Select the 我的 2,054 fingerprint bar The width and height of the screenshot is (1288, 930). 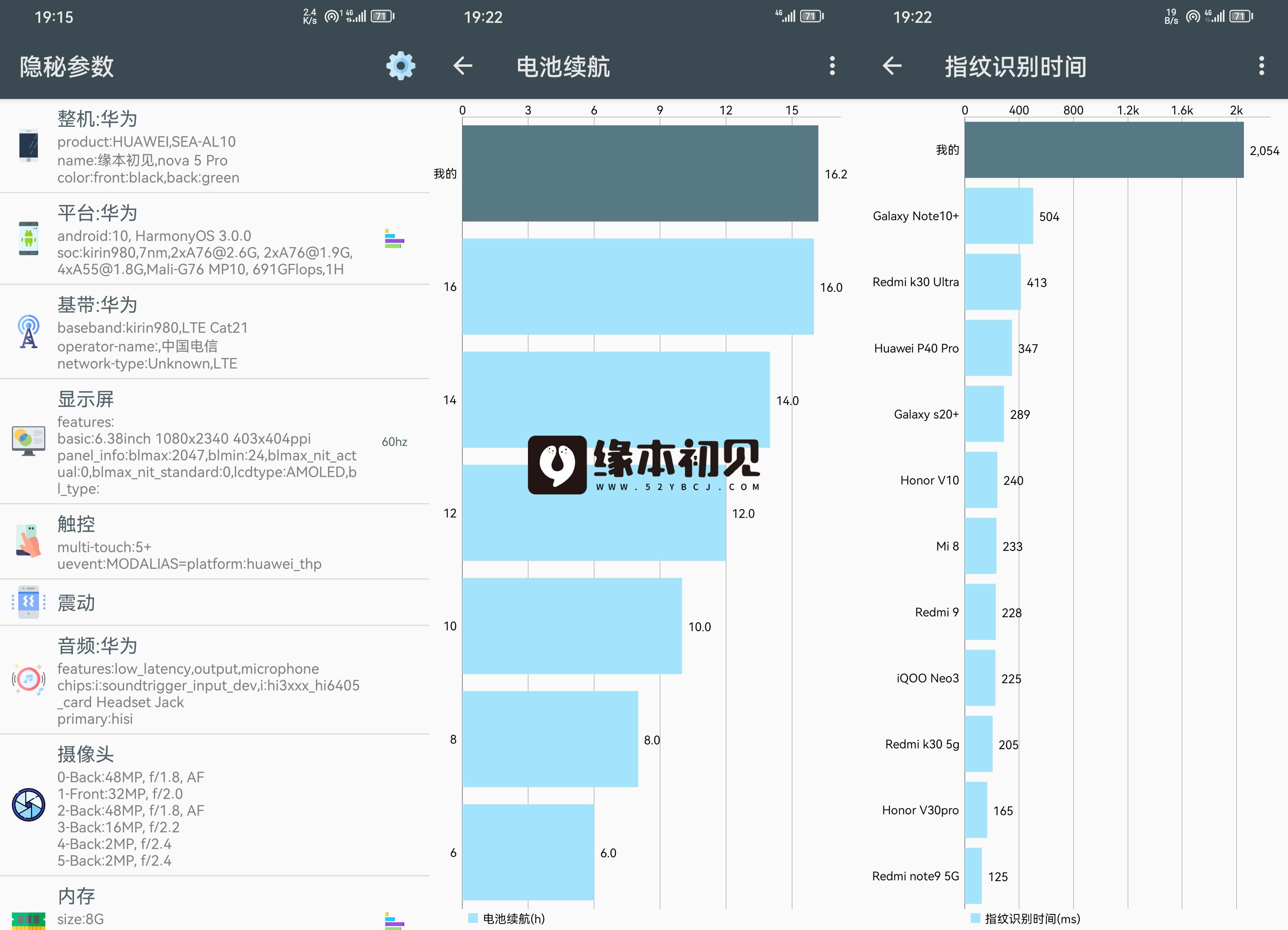[1104, 150]
